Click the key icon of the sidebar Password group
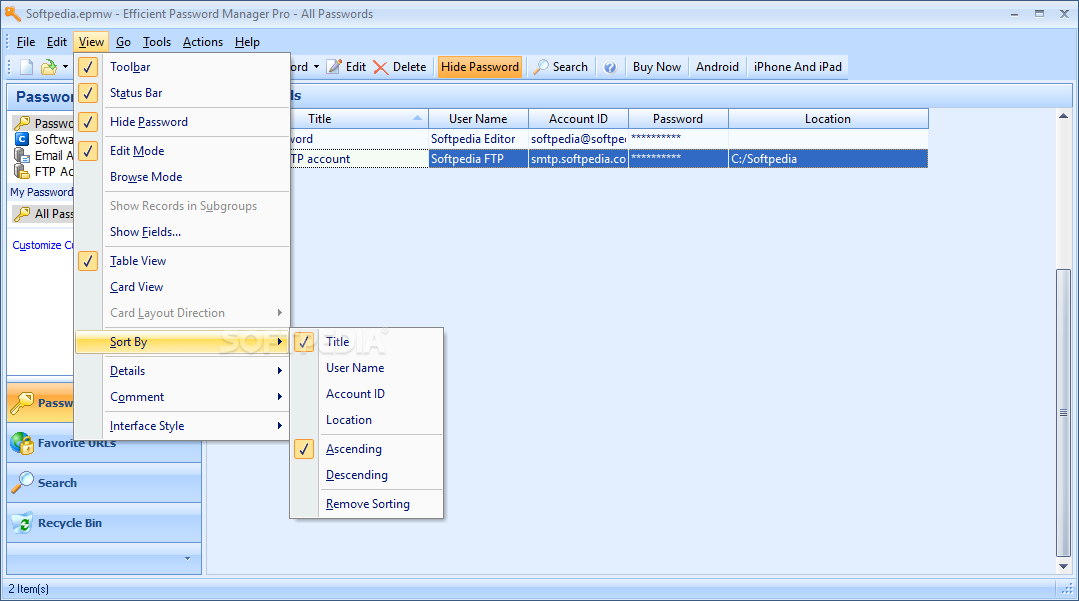 (x=22, y=123)
